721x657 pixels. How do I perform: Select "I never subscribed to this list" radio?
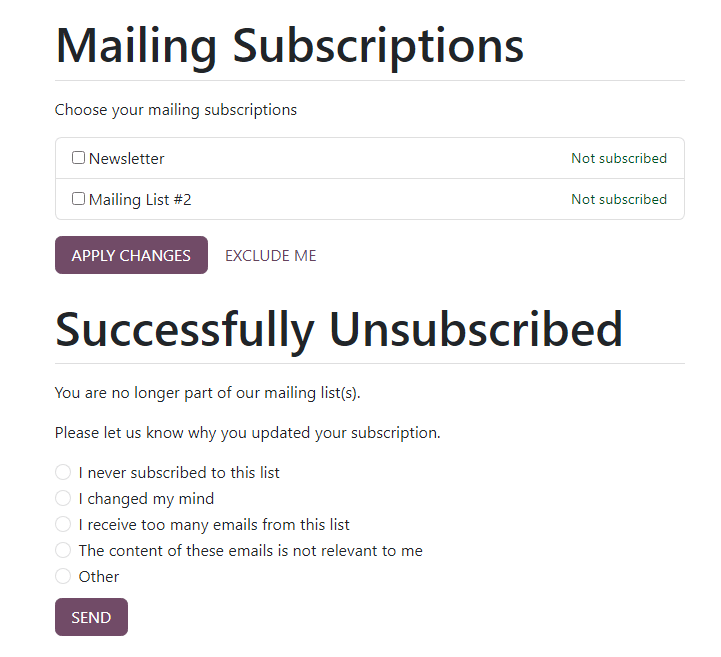tap(63, 472)
